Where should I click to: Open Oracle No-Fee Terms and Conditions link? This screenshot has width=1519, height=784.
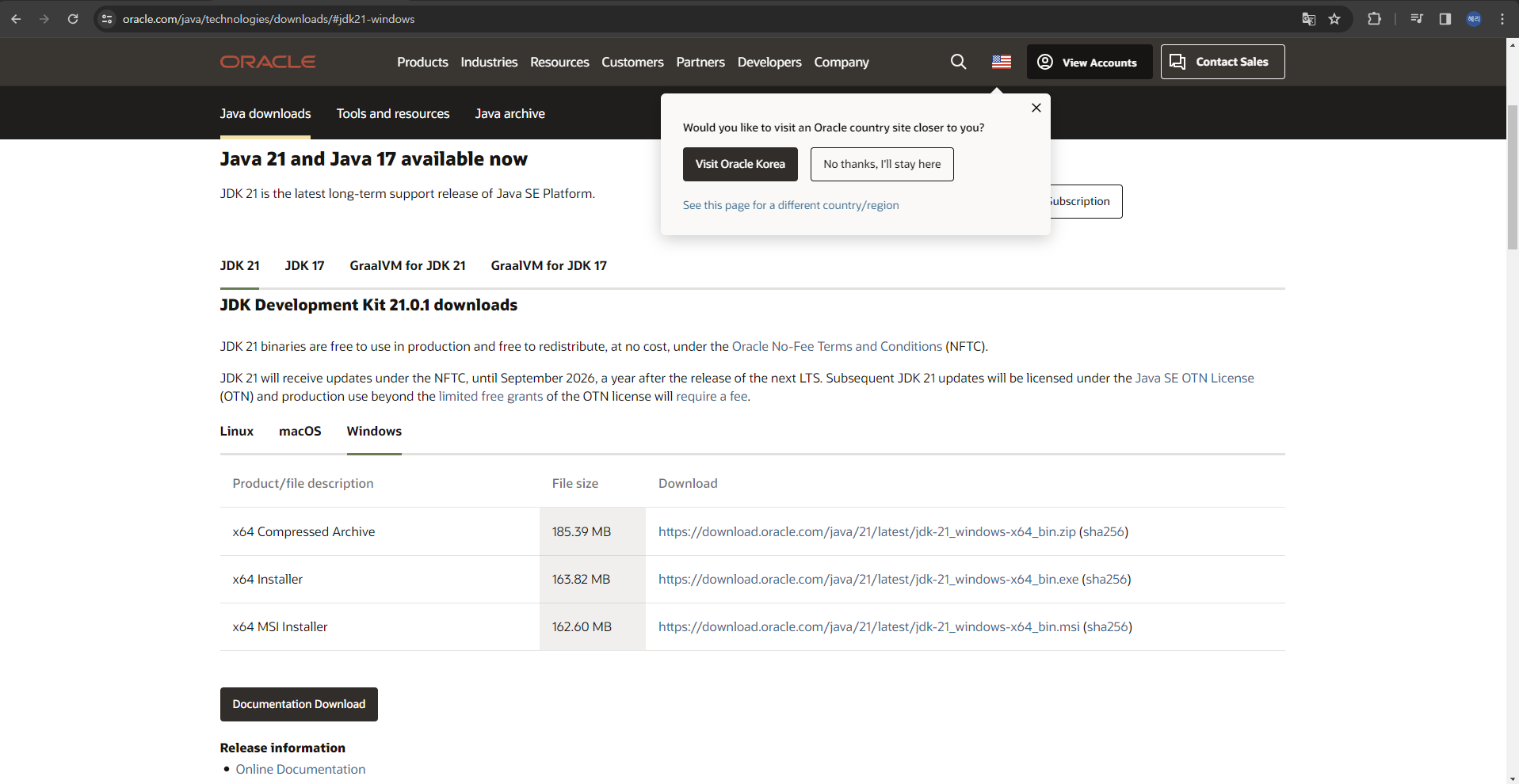tap(837, 346)
